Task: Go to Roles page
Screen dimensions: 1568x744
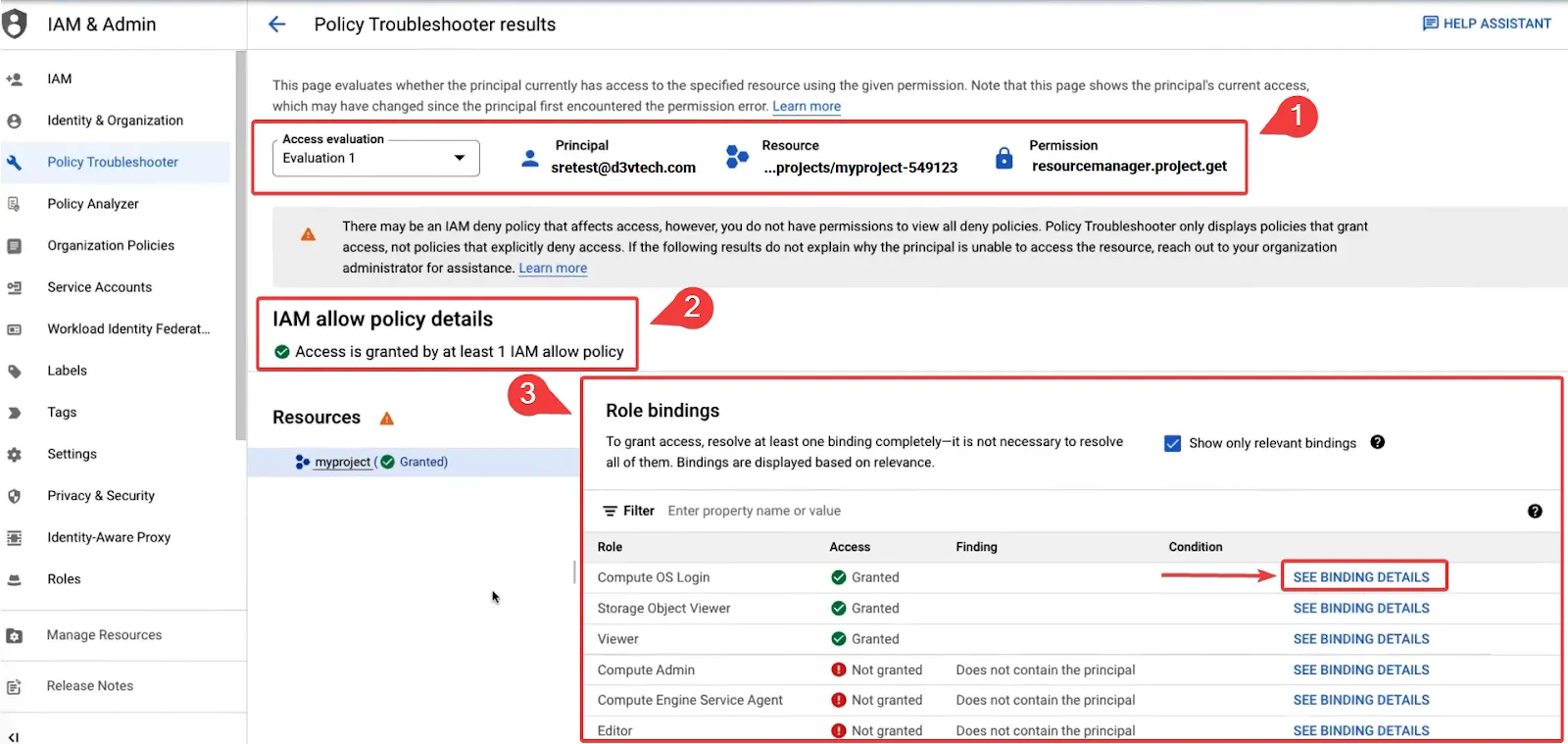Action: pos(64,579)
